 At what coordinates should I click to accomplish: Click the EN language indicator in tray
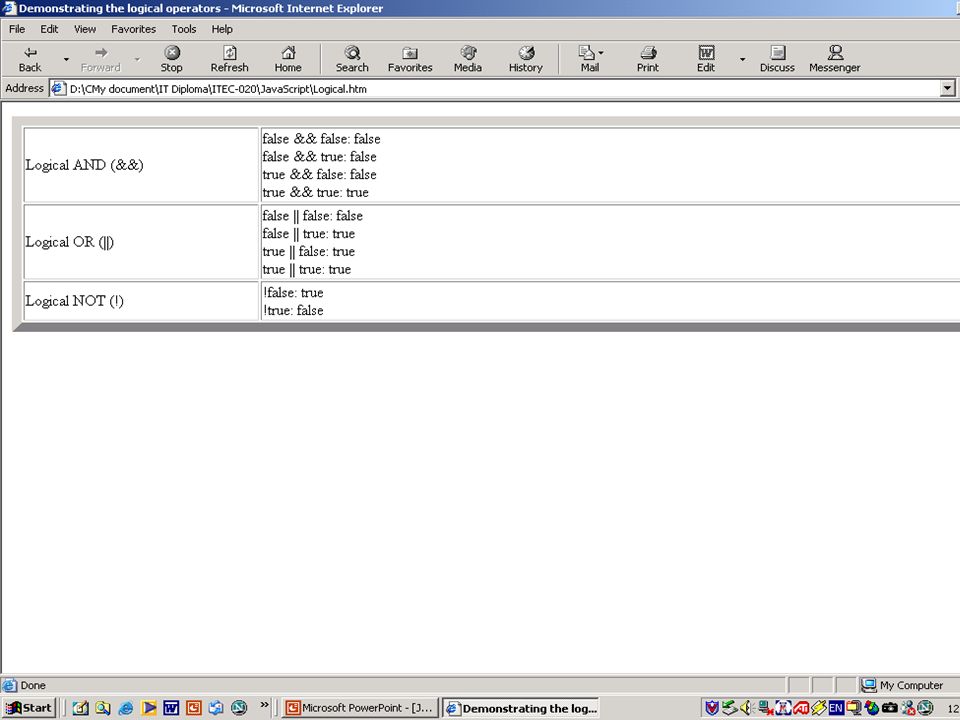click(836, 708)
